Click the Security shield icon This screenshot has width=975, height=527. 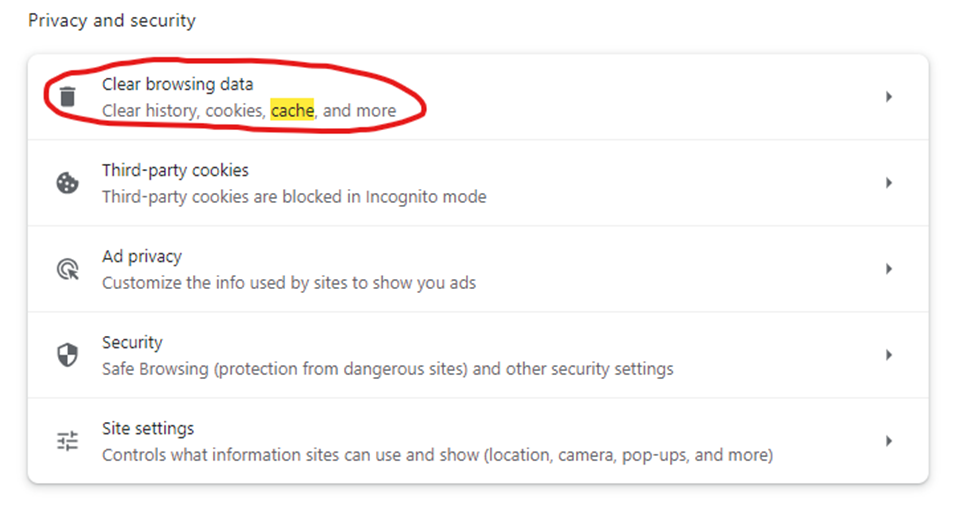coord(67,355)
